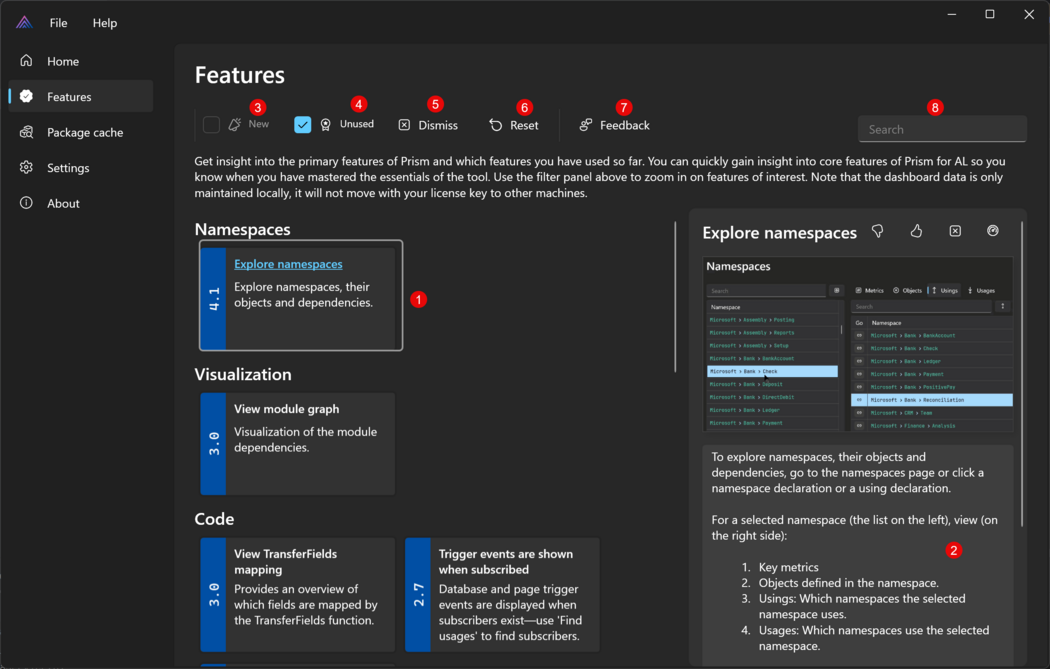Click the gauge icon in the details panel header

[x=993, y=231]
